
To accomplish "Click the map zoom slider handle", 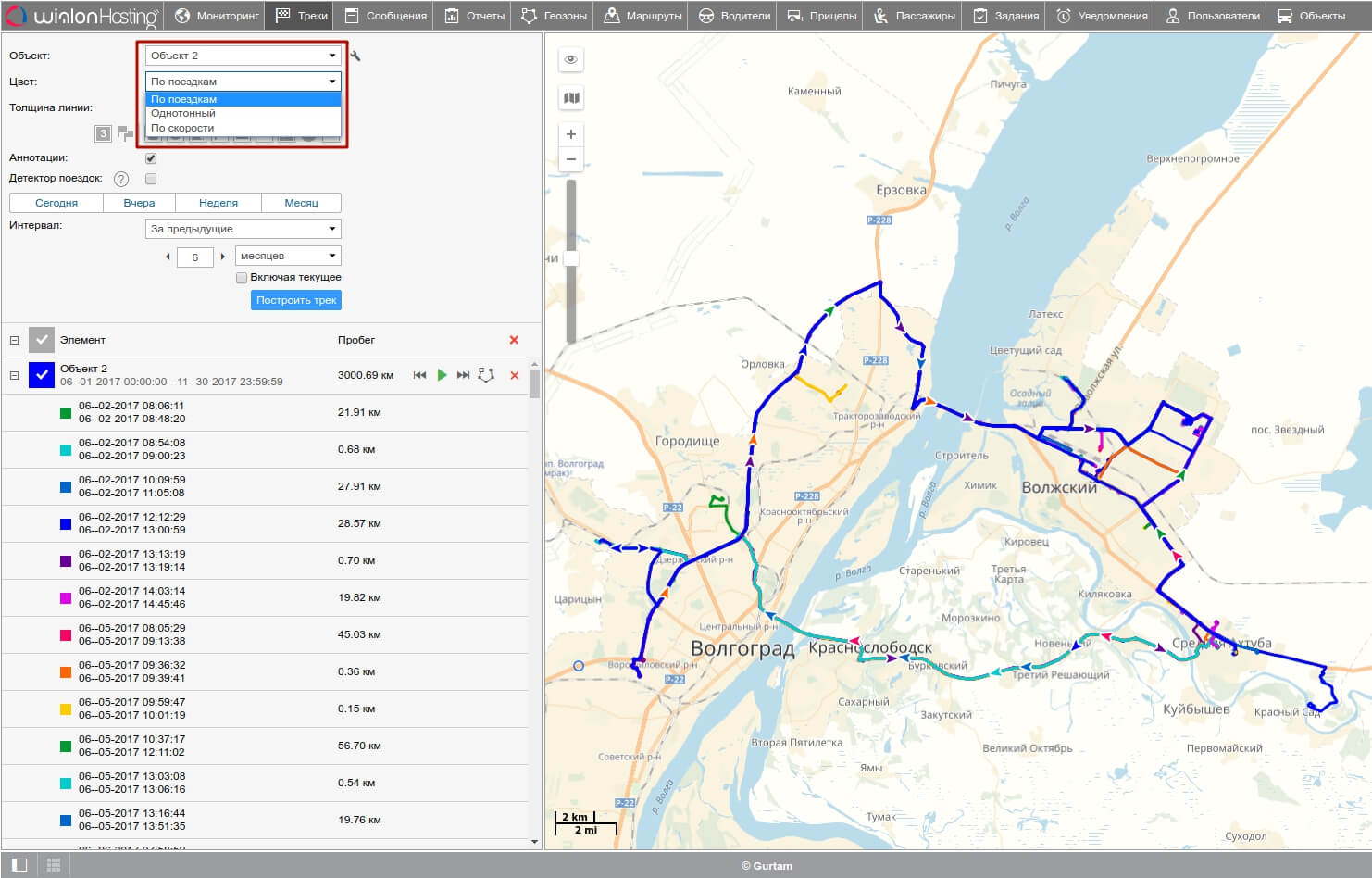I will point(571,258).
